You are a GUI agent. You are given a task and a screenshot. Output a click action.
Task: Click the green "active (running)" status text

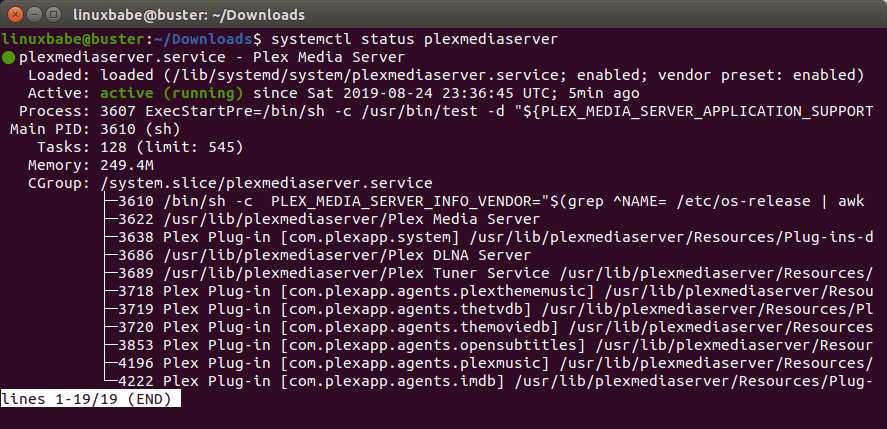[159, 93]
